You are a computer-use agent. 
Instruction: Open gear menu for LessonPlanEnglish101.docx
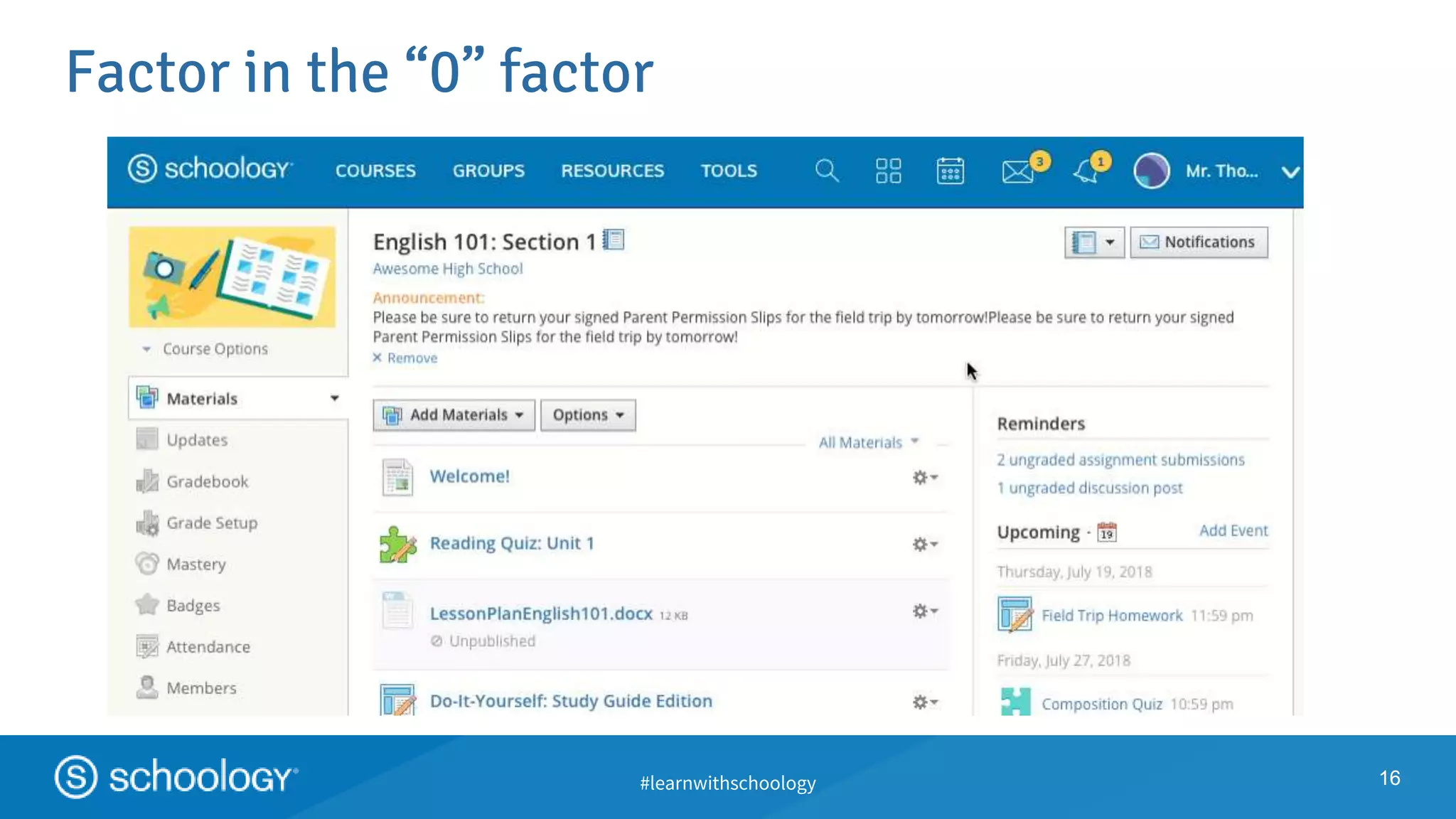pos(925,611)
